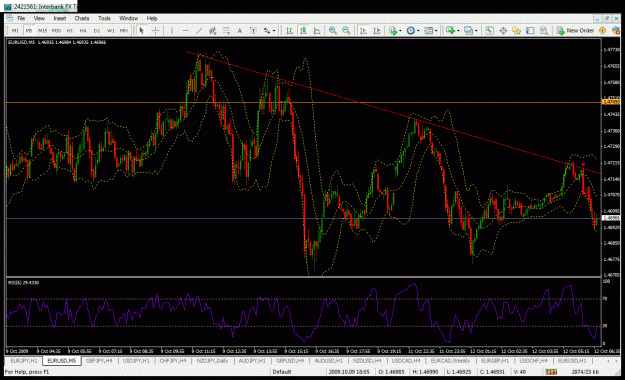The width and height of the screenshot is (625, 380).
Task: Open the Navigator folder-star icon
Action: (517, 31)
